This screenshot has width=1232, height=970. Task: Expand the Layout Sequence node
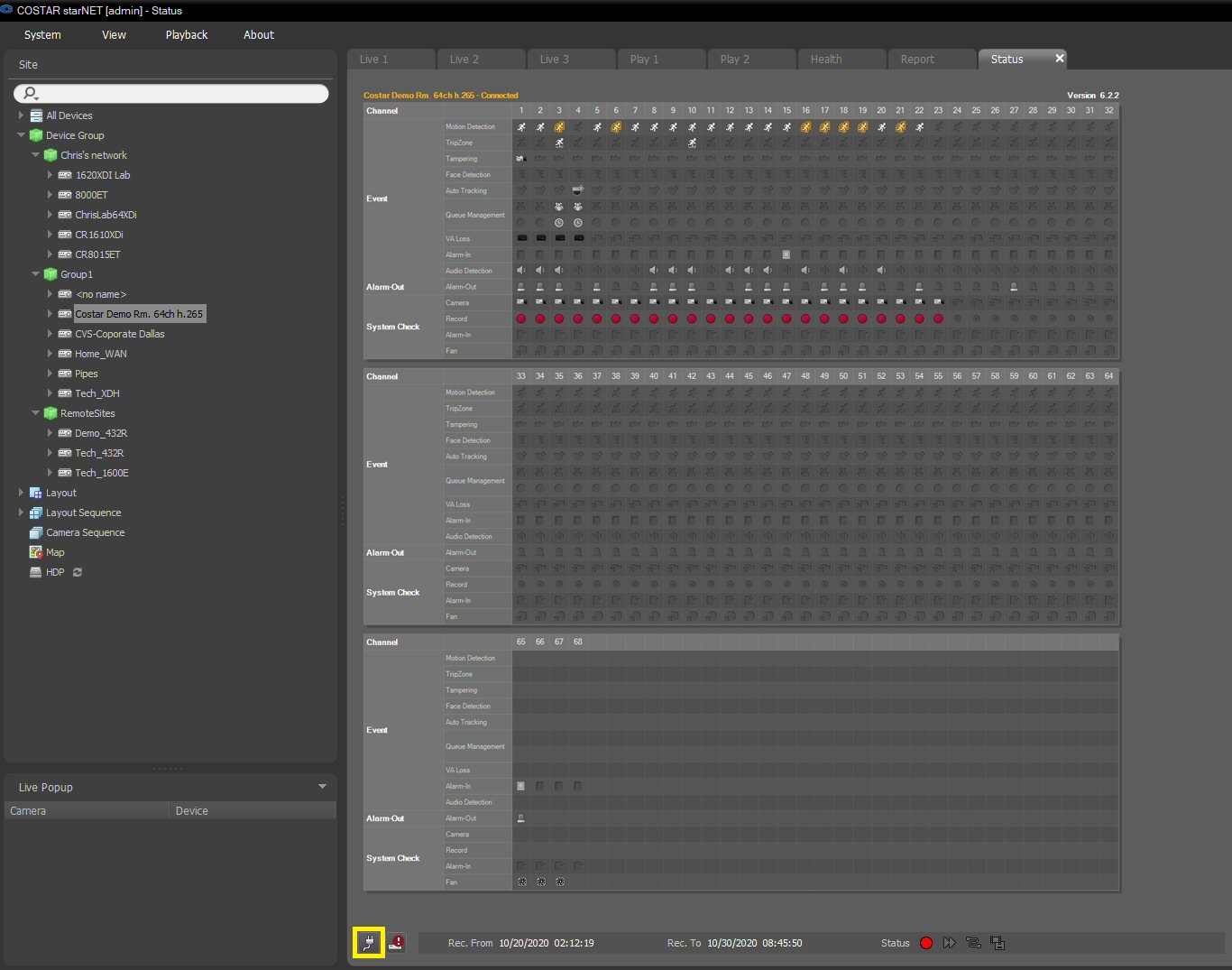pos(22,513)
